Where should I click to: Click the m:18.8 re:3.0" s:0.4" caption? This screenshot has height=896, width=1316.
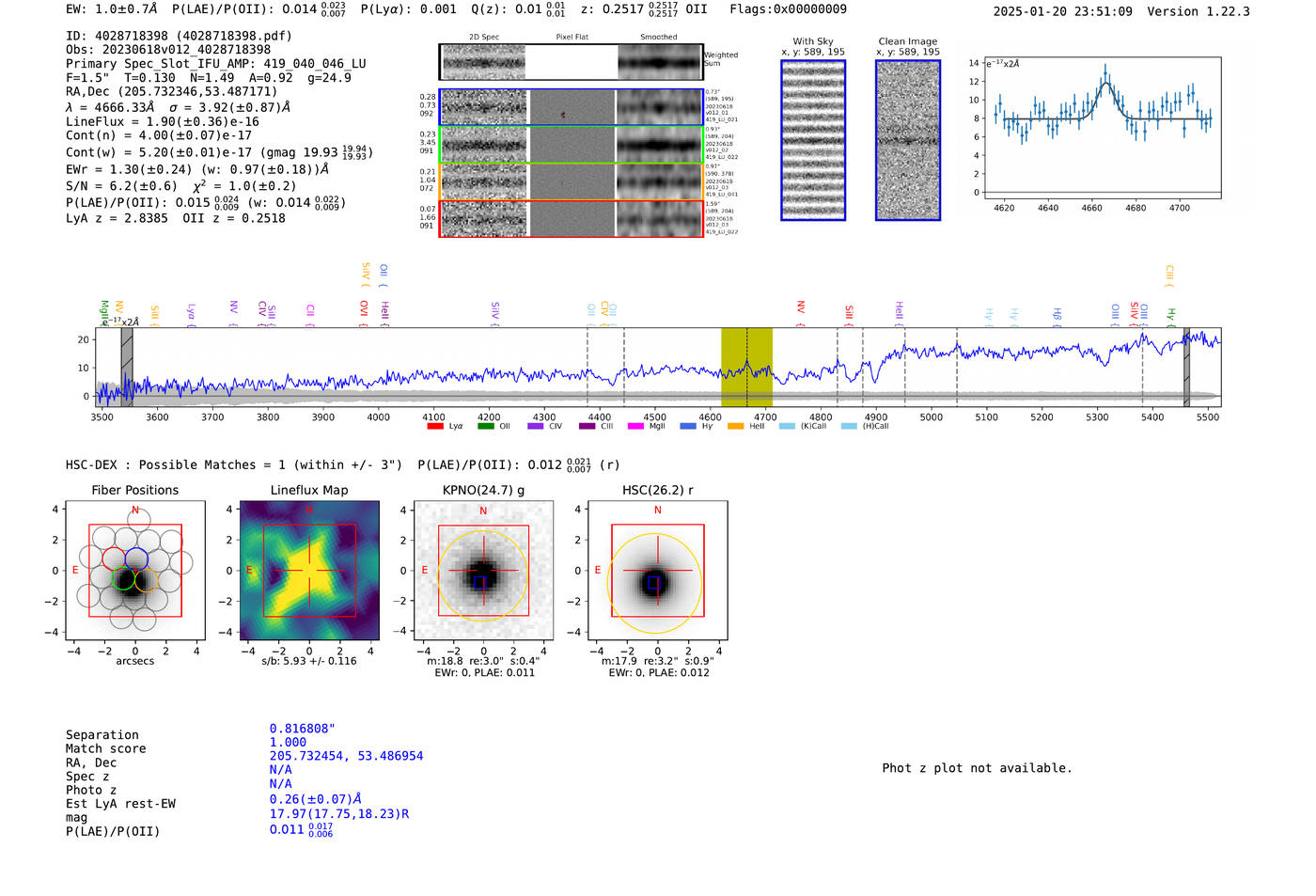483,661
